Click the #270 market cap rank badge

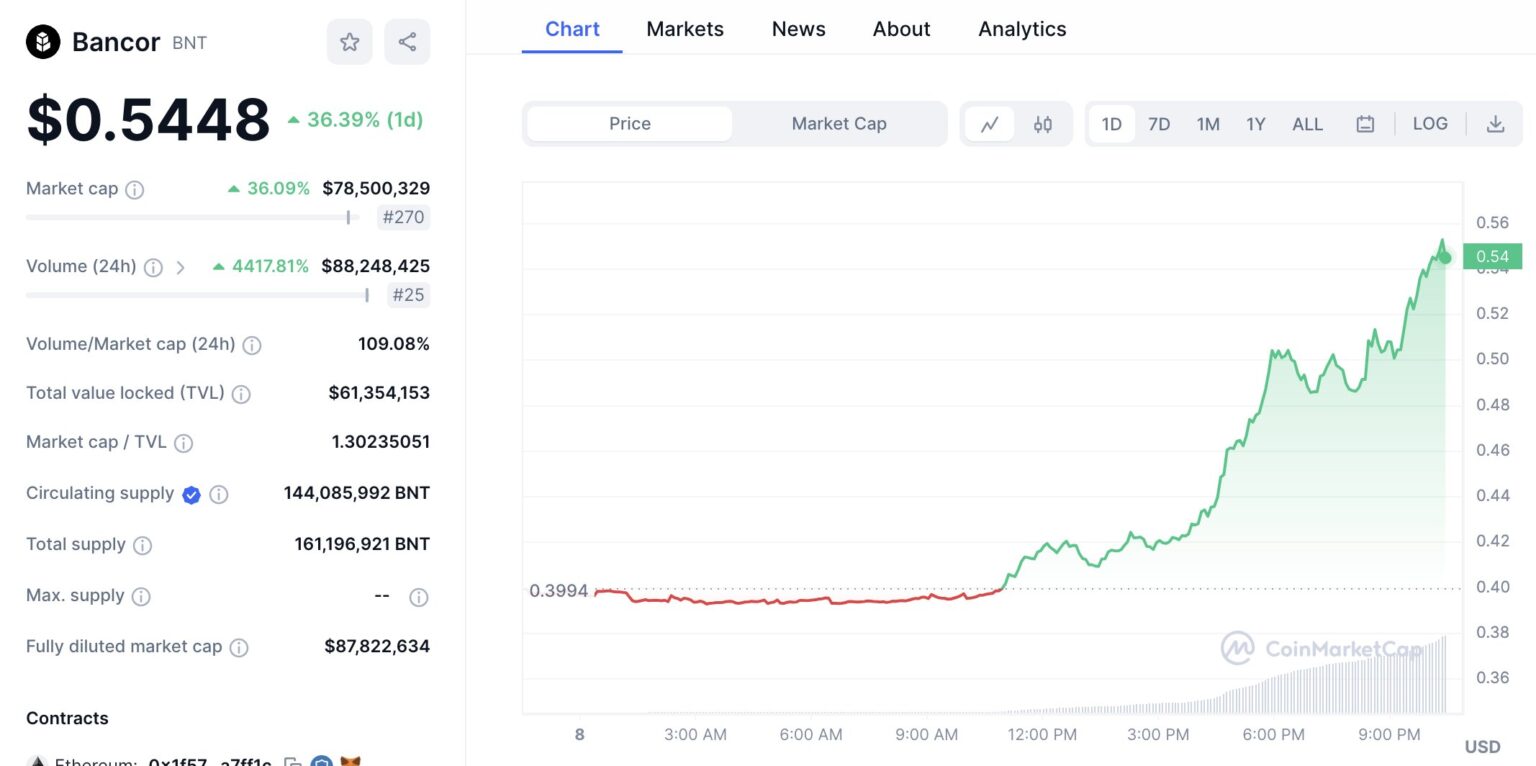pos(403,217)
